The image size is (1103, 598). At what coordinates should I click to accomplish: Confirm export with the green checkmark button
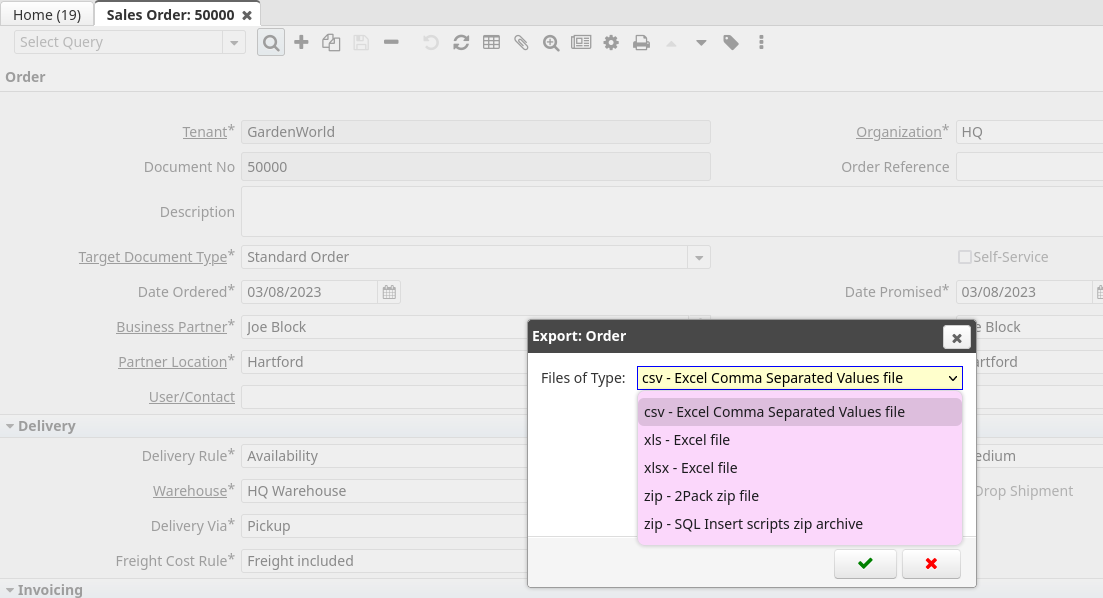pyautogui.click(x=864, y=563)
